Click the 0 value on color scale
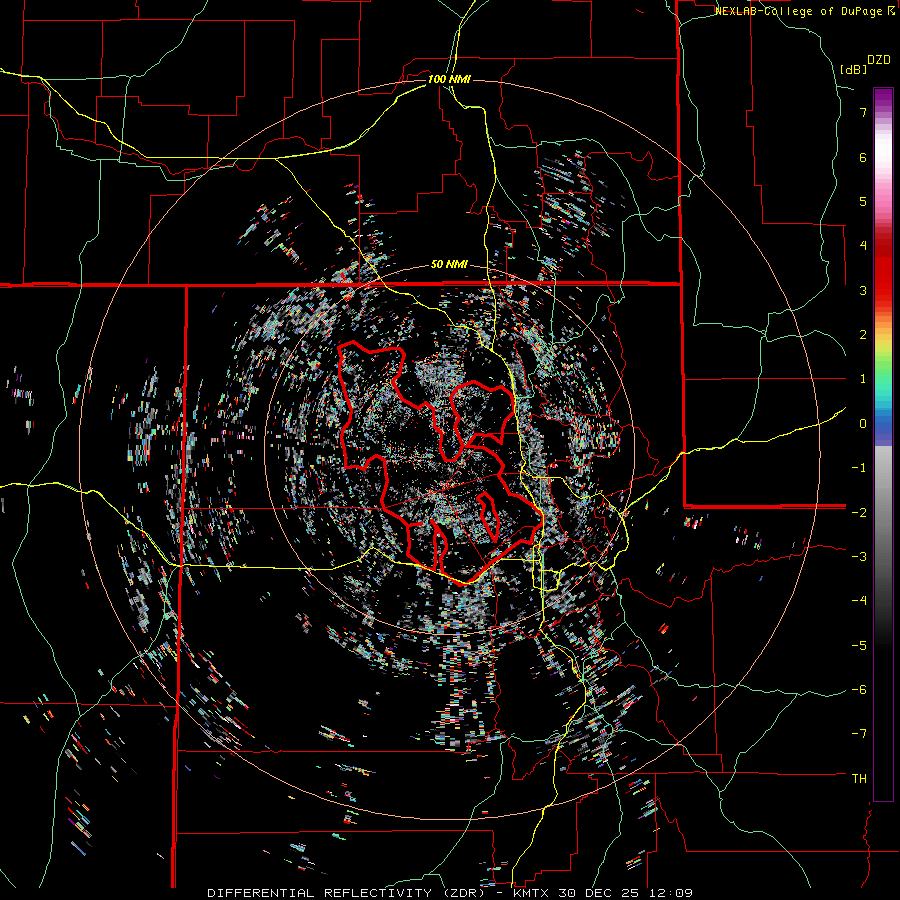This screenshot has height=900, width=900. click(863, 424)
